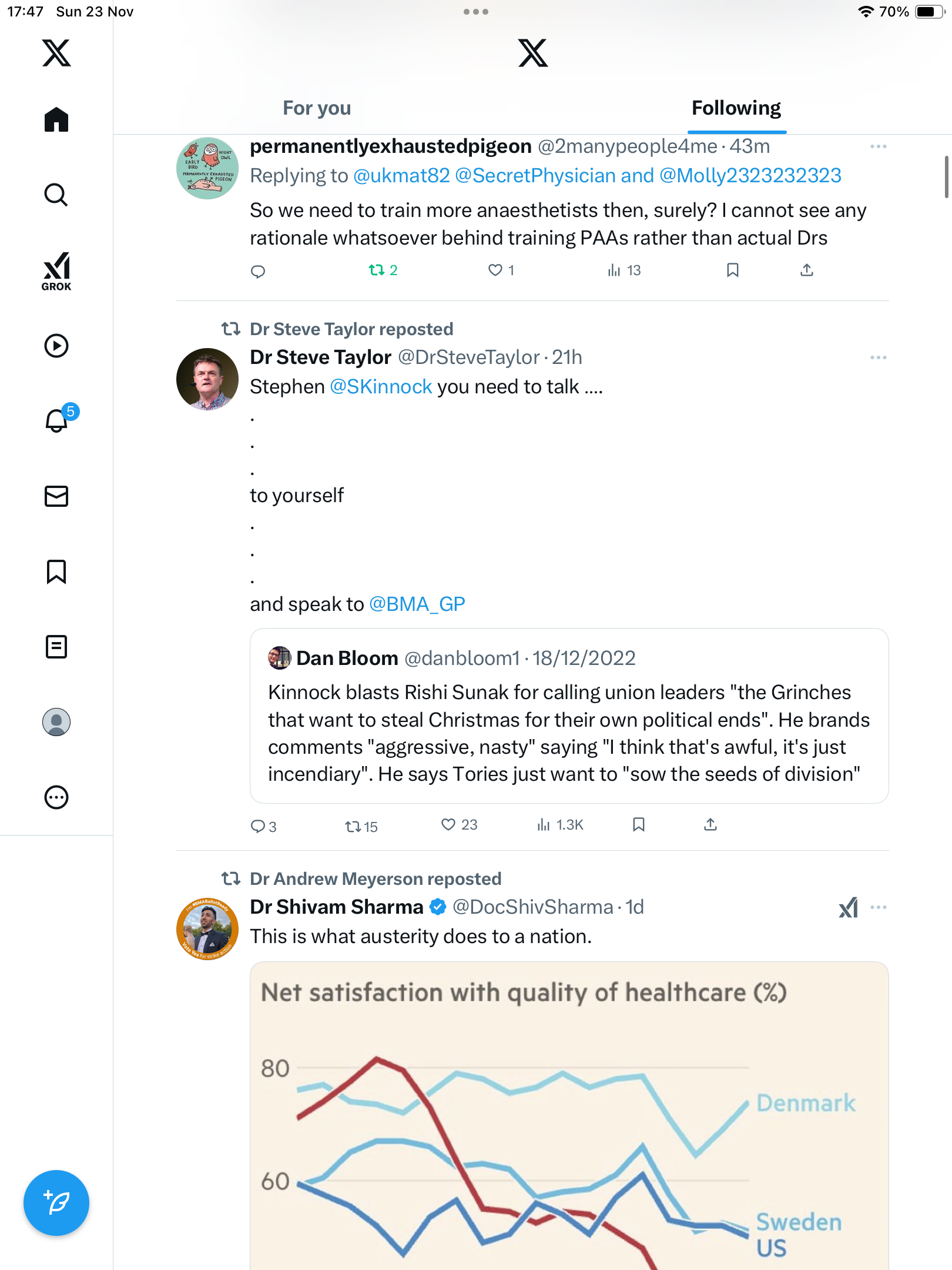The image size is (952, 1270).
Task: Open Grok from the sidebar
Action: (x=56, y=271)
